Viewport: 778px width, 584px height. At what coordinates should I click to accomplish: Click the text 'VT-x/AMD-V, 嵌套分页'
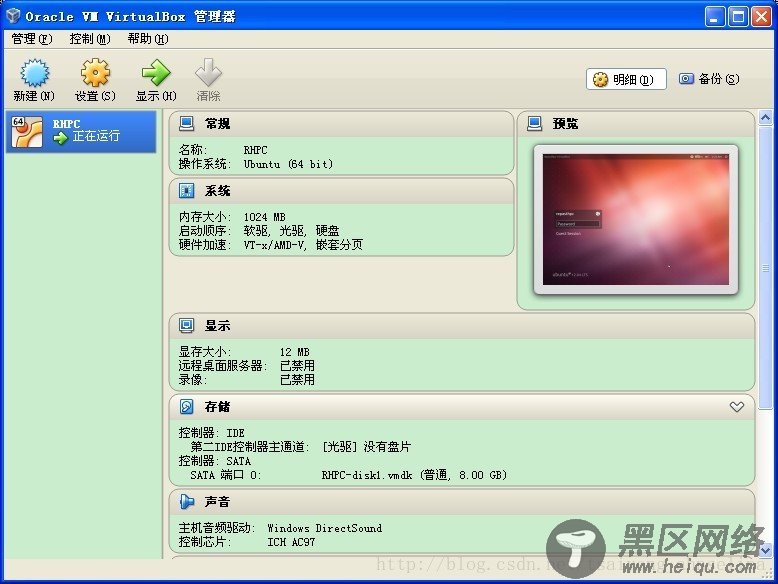tap(303, 245)
